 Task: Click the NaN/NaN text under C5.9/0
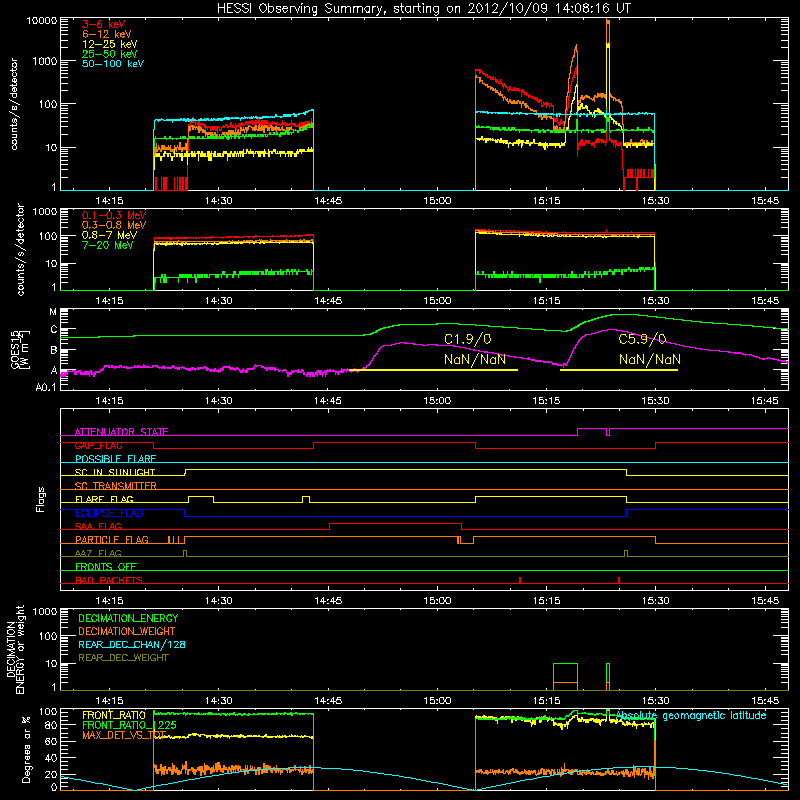pyautogui.click(x=649, y=359)
